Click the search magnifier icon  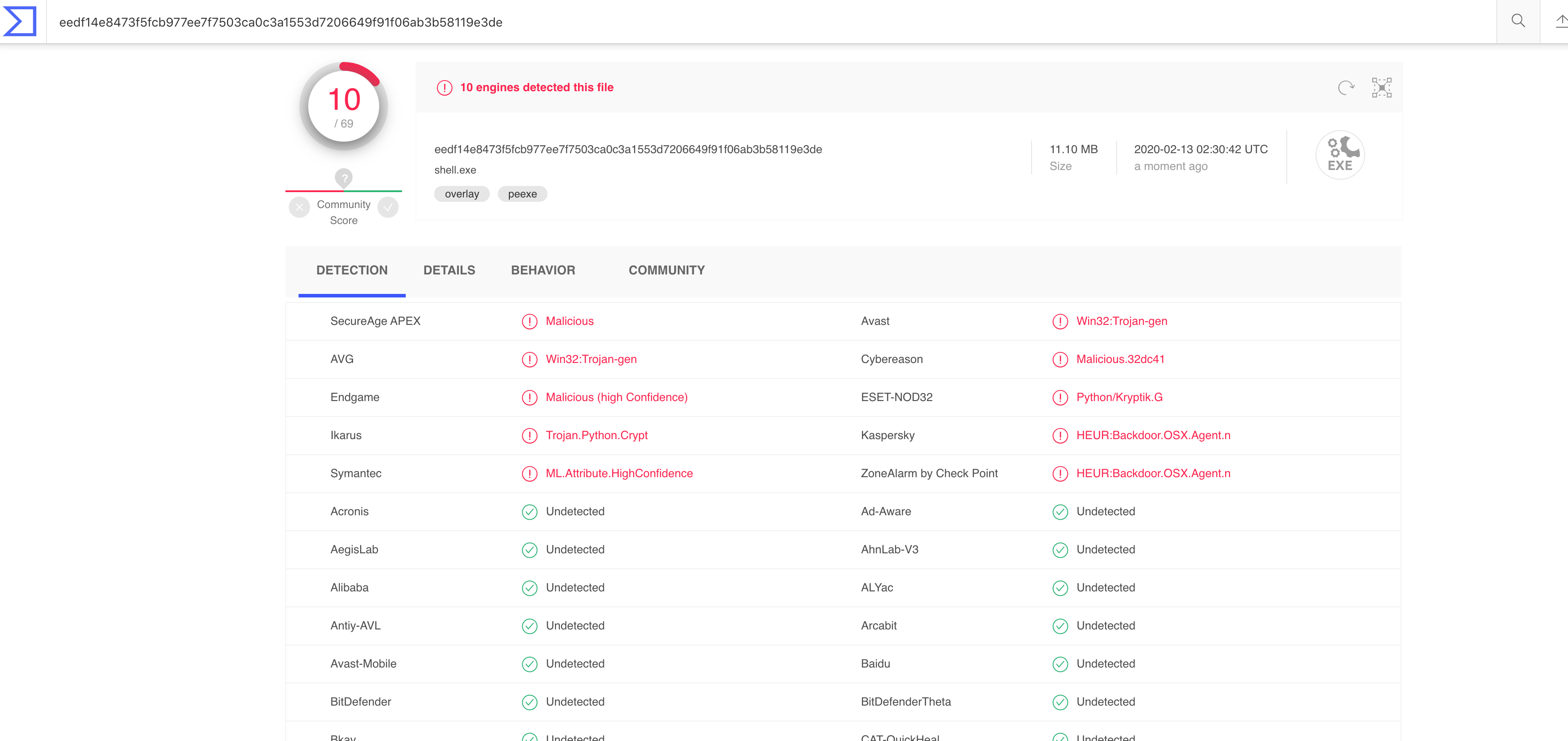click(x=1518, y=21)
